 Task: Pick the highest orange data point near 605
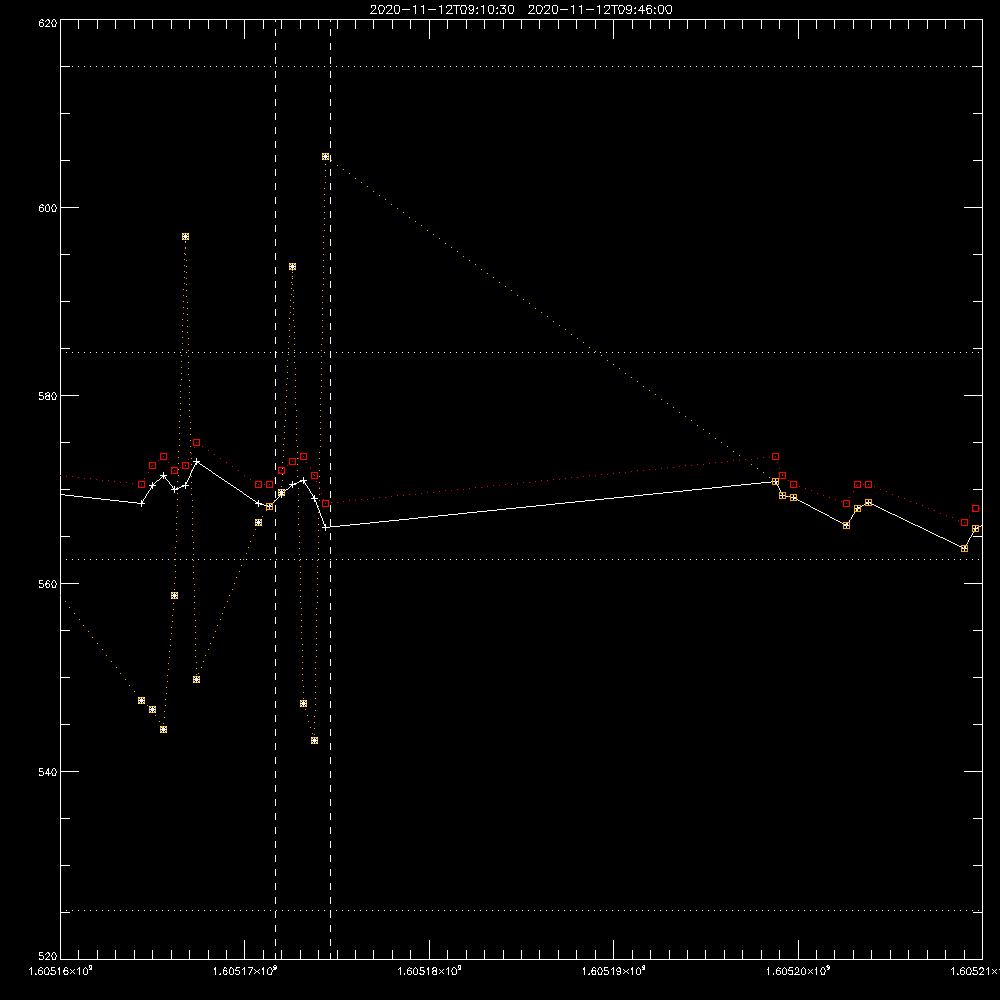pos(325,156)
